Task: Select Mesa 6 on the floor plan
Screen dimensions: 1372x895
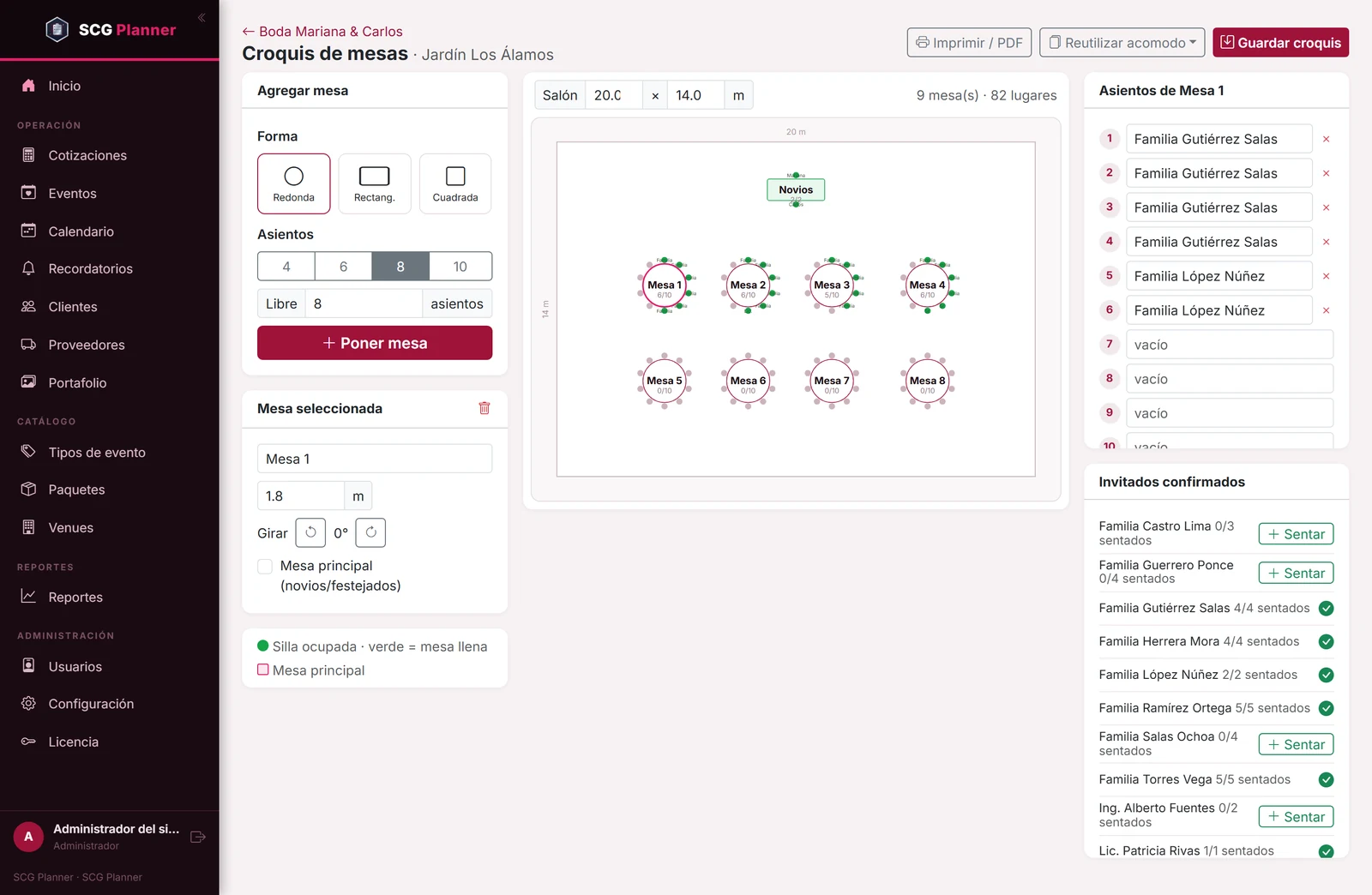Action: 749,381
